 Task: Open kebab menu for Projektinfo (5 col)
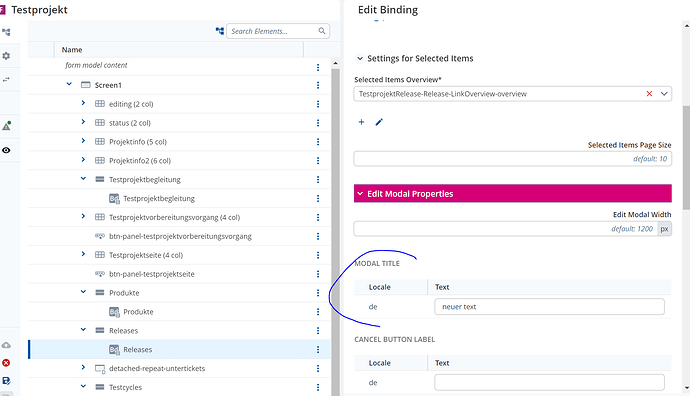(318, 142)
